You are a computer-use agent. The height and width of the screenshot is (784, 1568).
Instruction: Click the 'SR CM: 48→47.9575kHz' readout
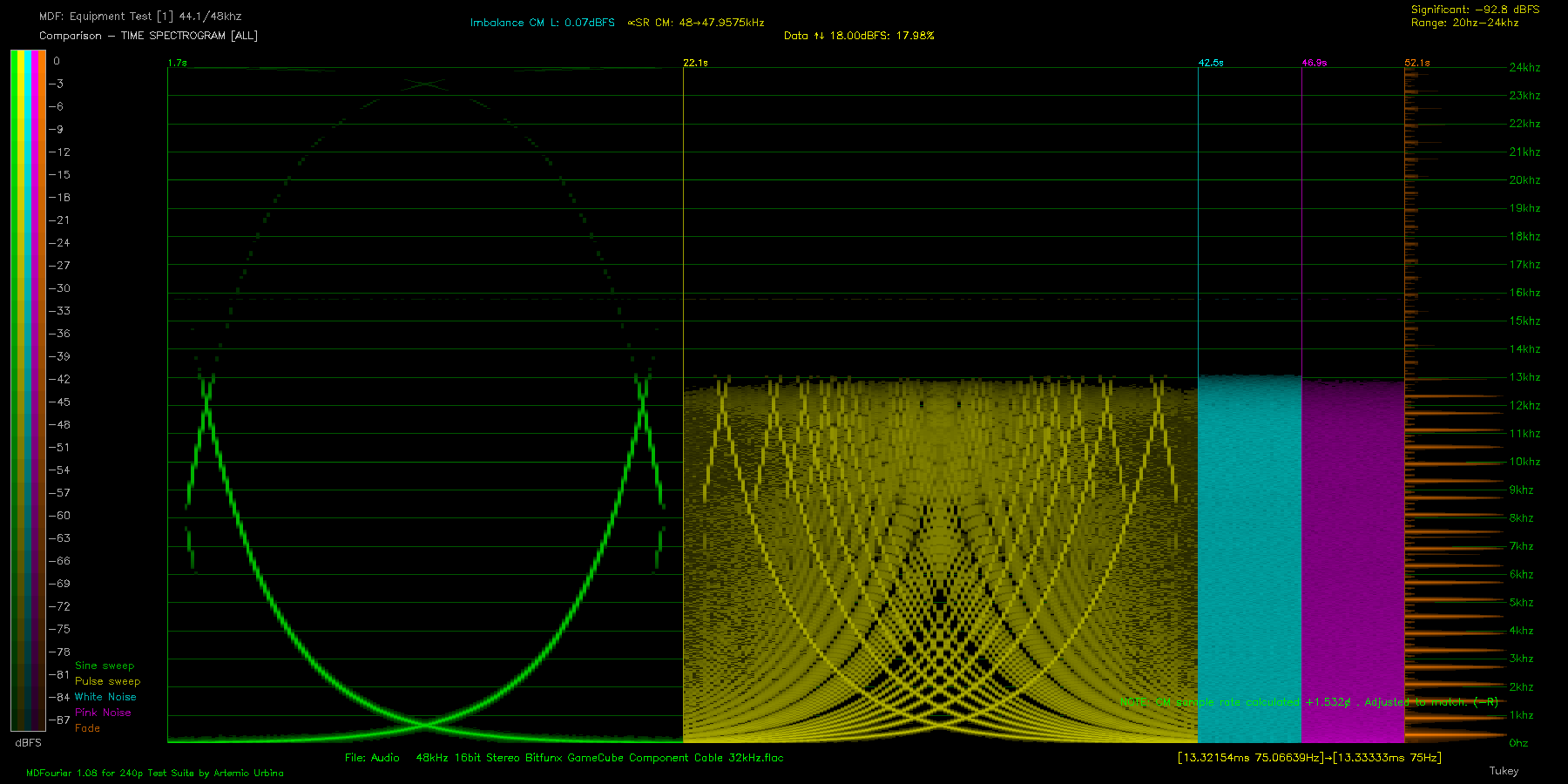pos(695,23)
